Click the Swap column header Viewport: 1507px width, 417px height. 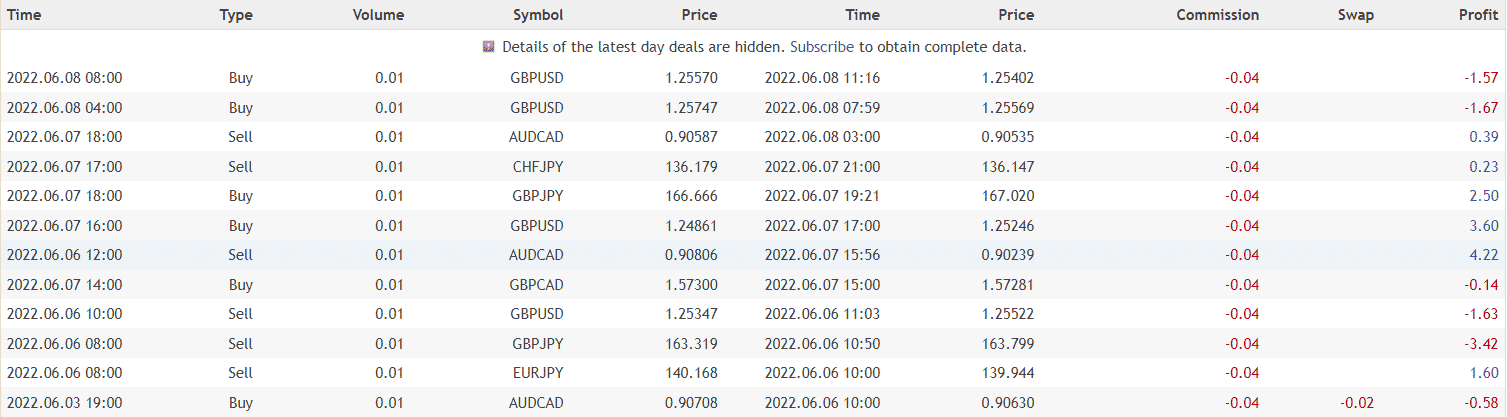click(1356, 15)
